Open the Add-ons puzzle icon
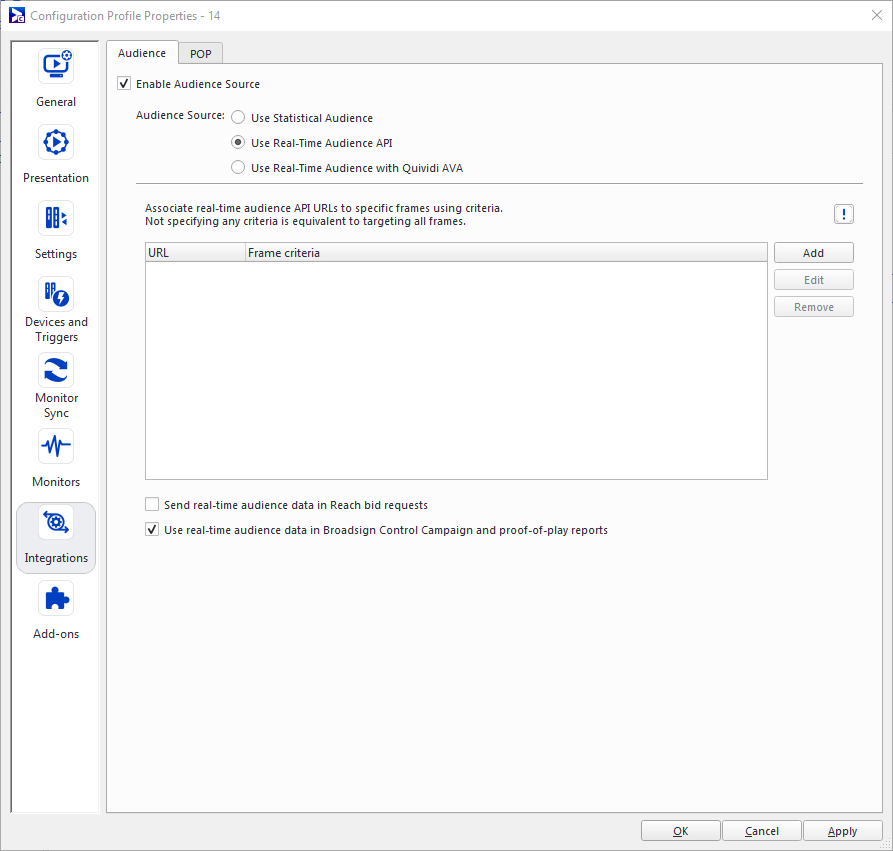 click(x=56, y=599)
